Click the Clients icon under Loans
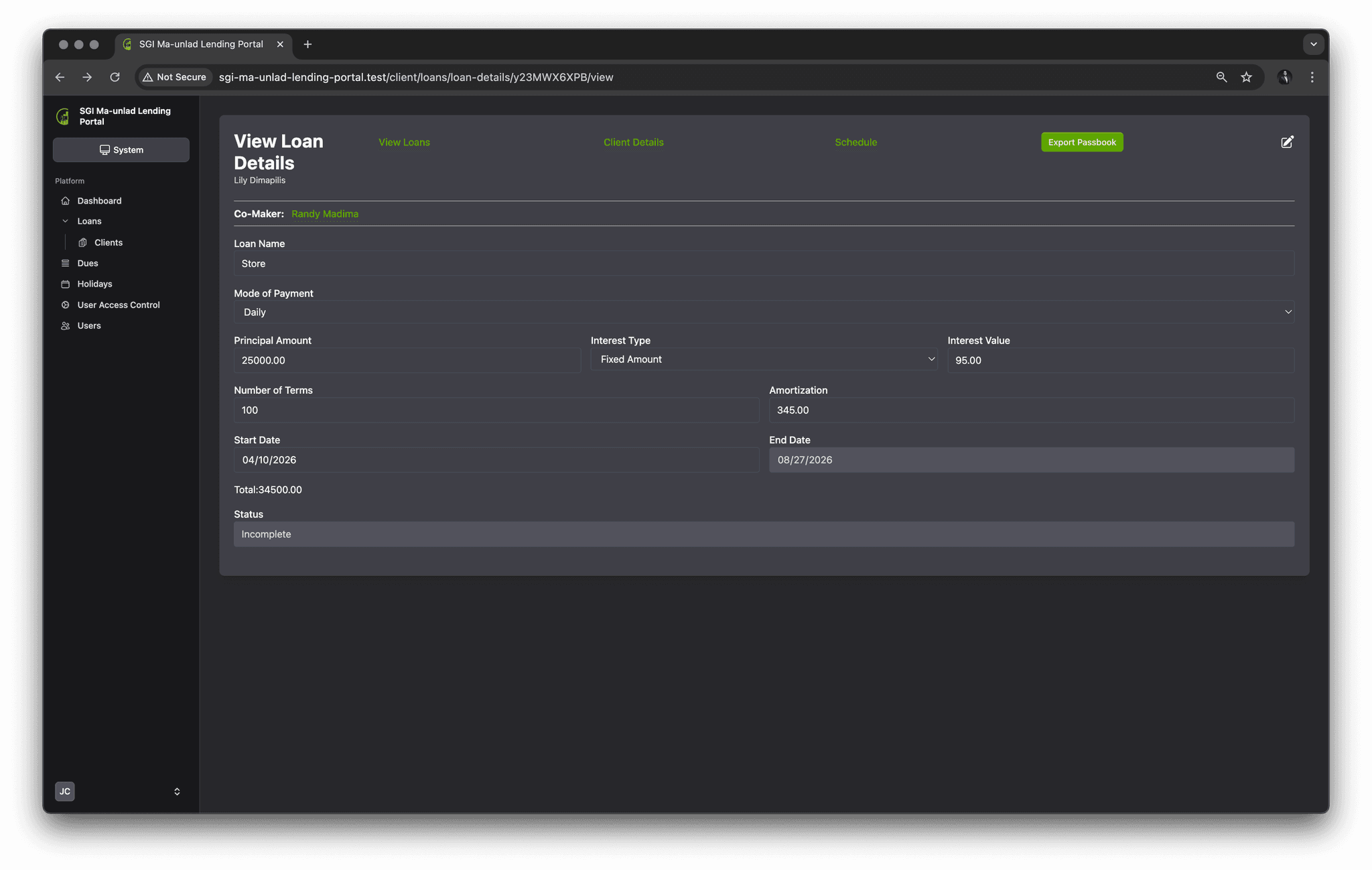 point(82,242)
